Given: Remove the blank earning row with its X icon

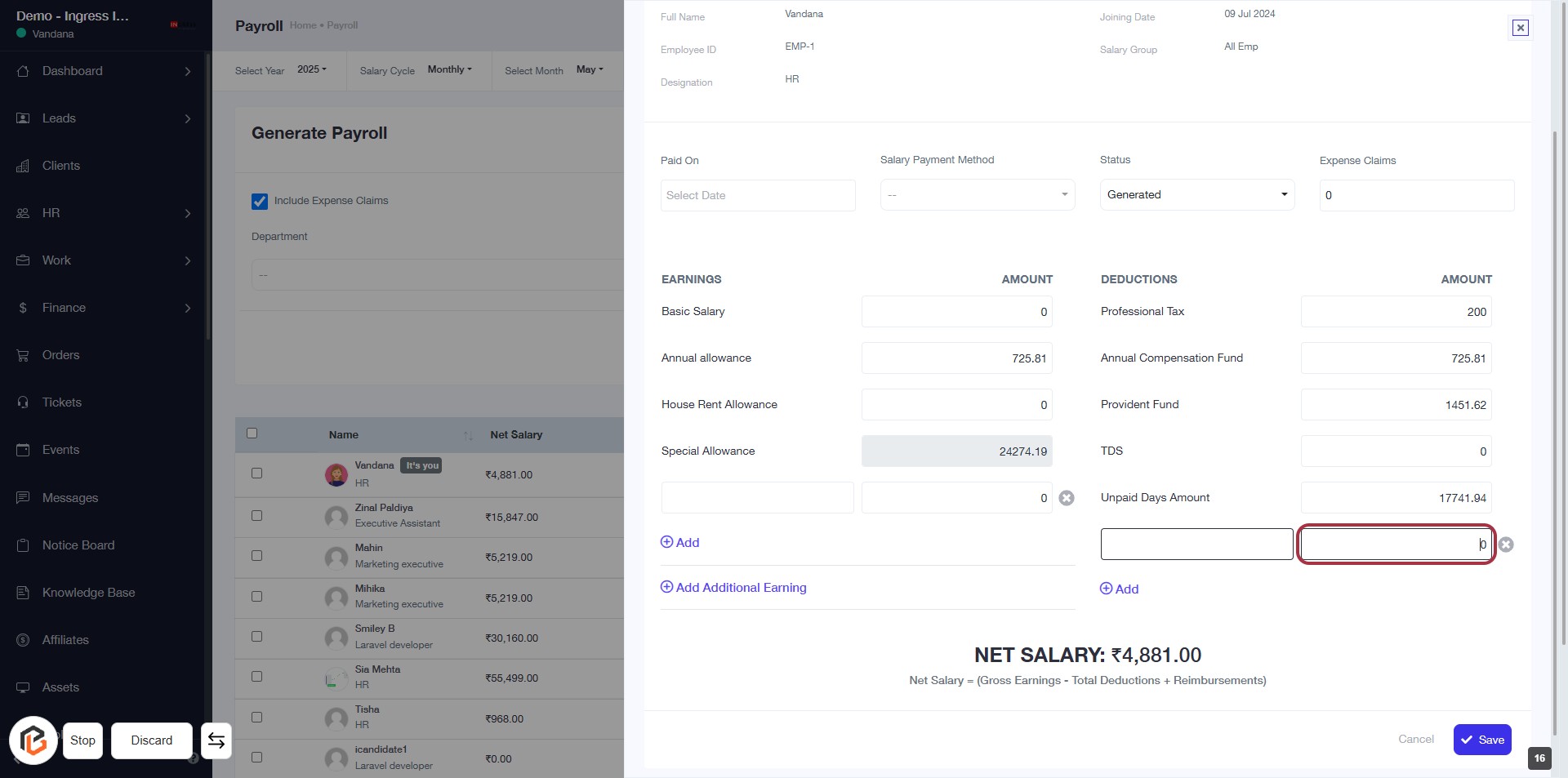Looking at the screenshot, I should 1067,498.
